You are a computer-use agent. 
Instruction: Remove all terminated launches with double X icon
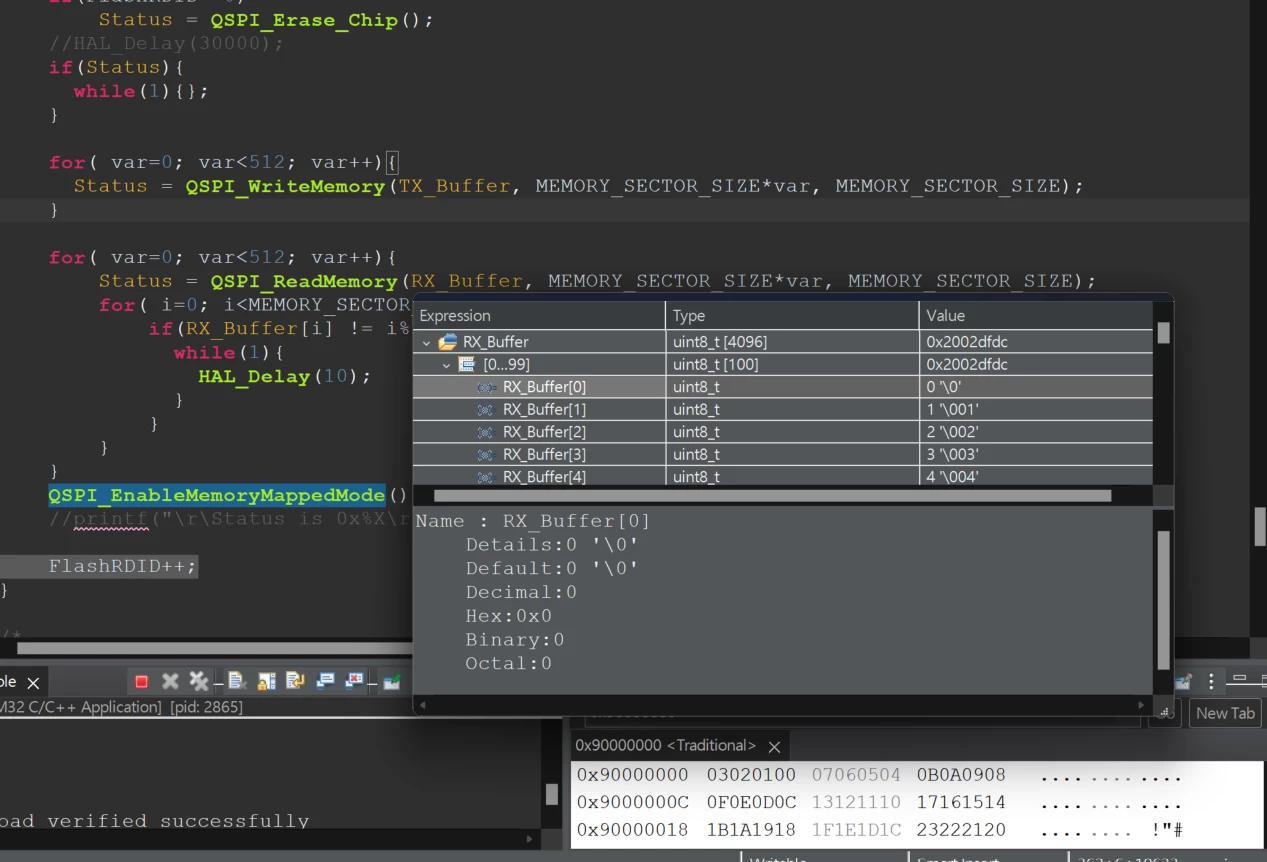click(x=199, y=682)
